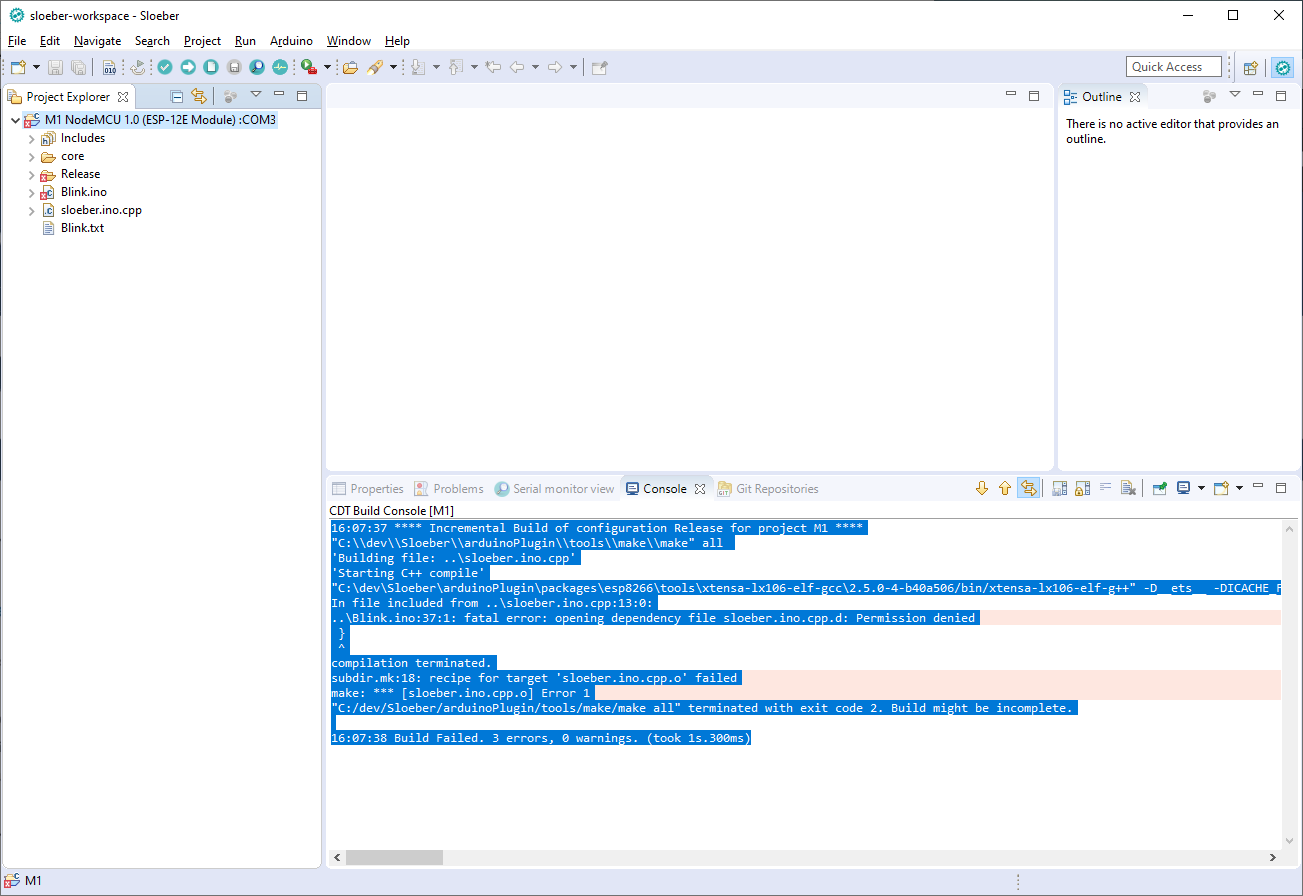Toggle Link with Editor in Project Explorer
The image size is (1303, 896).
[x=199, y=96]
